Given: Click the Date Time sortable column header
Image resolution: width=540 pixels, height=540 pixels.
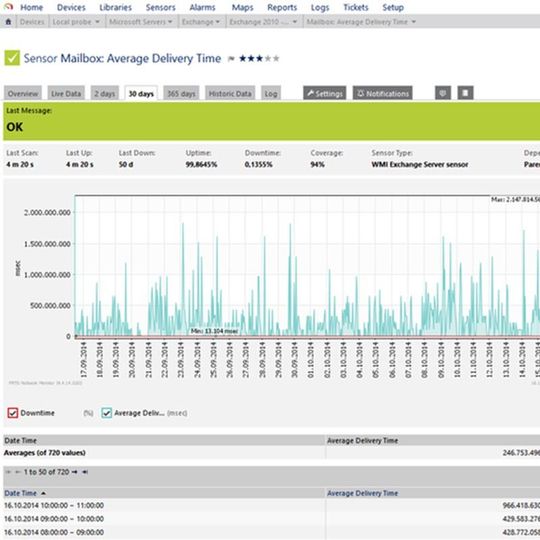Looking at the screenshot, I should point(20,493).
